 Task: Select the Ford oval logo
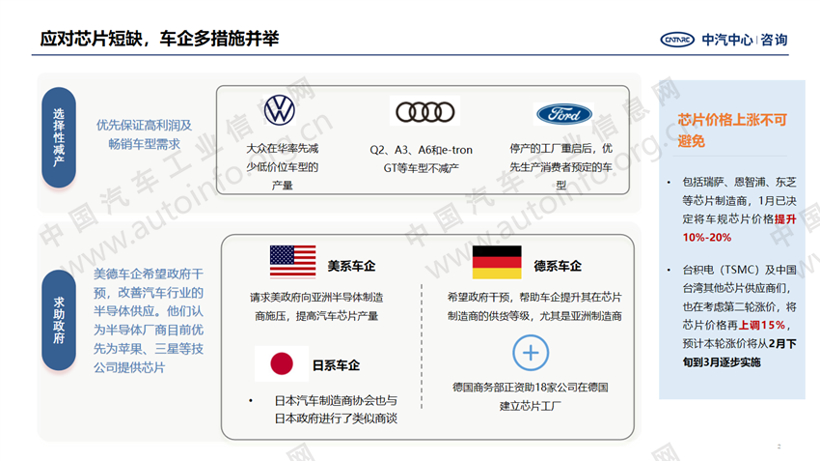(563, 113)
